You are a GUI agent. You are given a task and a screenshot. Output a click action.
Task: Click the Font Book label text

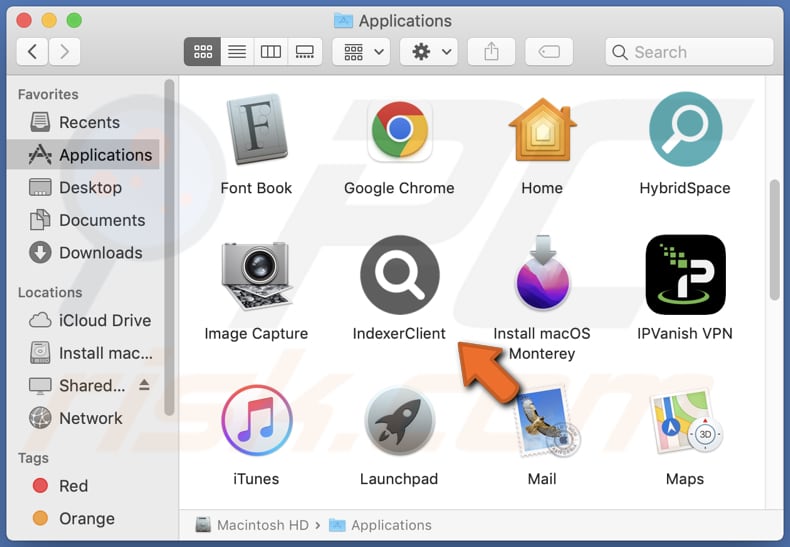(x=256, y=188)
